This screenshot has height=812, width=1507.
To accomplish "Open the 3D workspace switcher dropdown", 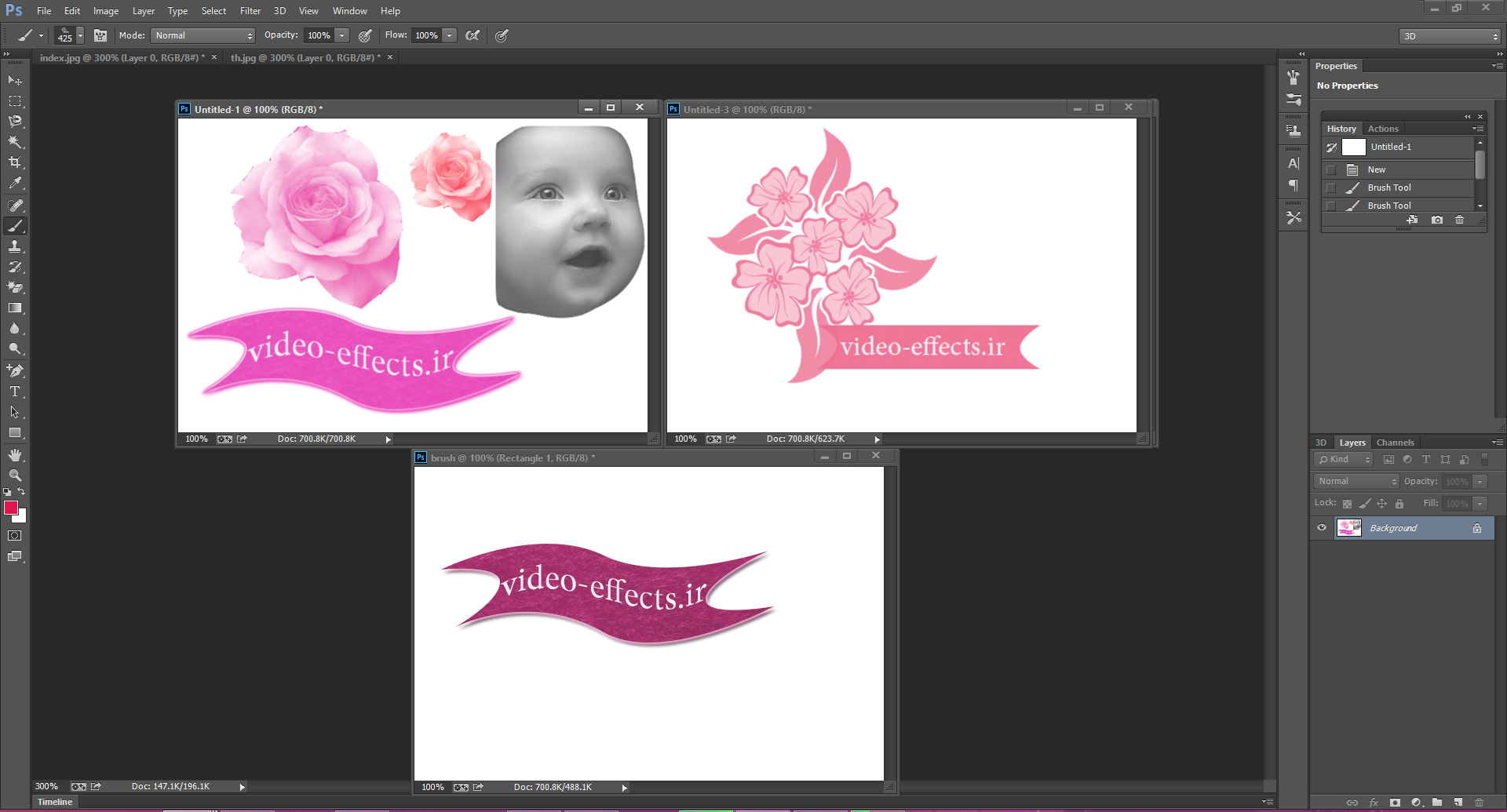I will 1450,36.
